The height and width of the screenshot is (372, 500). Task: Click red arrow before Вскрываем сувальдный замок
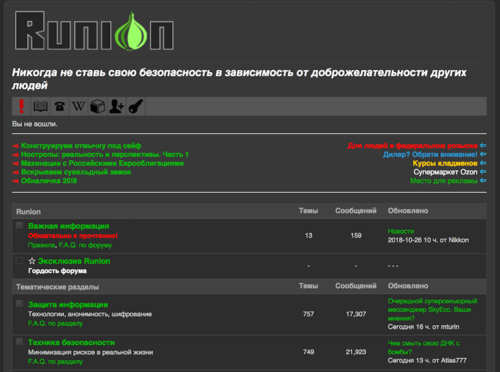[16, 172]
